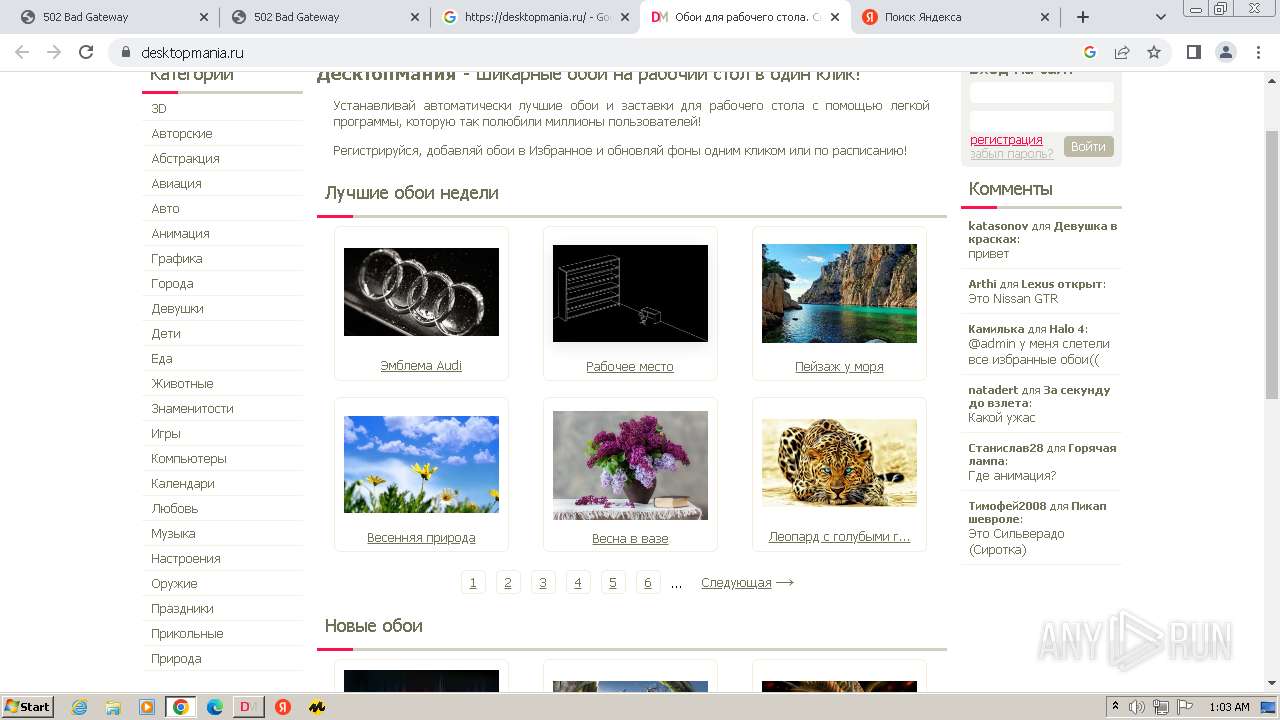The height and width of the screenshot is (720, 1280).
Task: Focus the login username field
Action: tap(1041, 92)
